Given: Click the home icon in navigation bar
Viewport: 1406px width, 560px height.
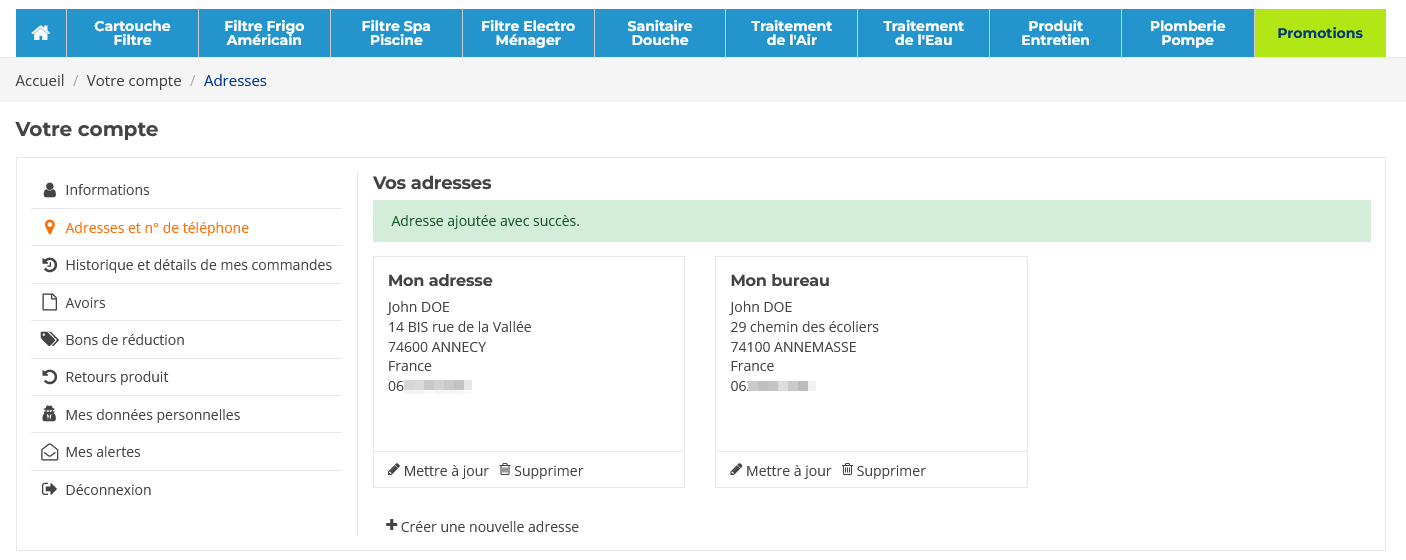Looking at the screenshot, I should pos(41,33).
